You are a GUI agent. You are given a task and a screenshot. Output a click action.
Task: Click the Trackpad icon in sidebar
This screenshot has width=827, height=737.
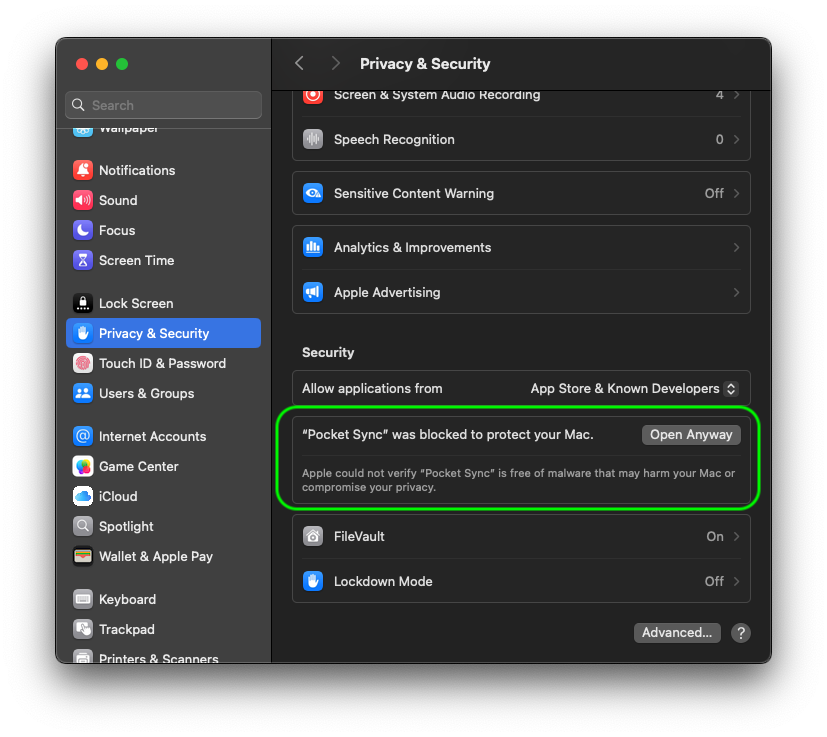click(83, 629)
